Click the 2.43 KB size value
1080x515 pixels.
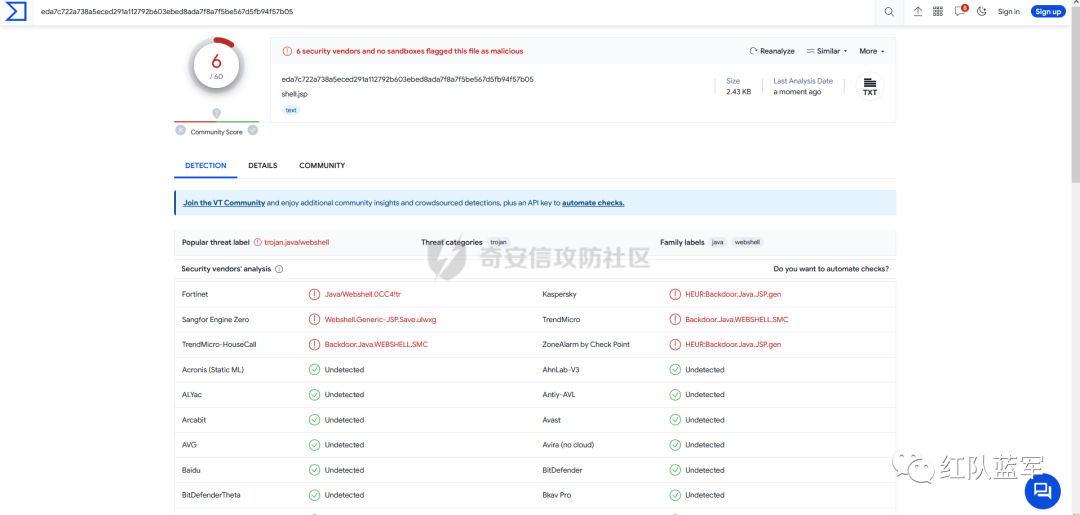738,92
